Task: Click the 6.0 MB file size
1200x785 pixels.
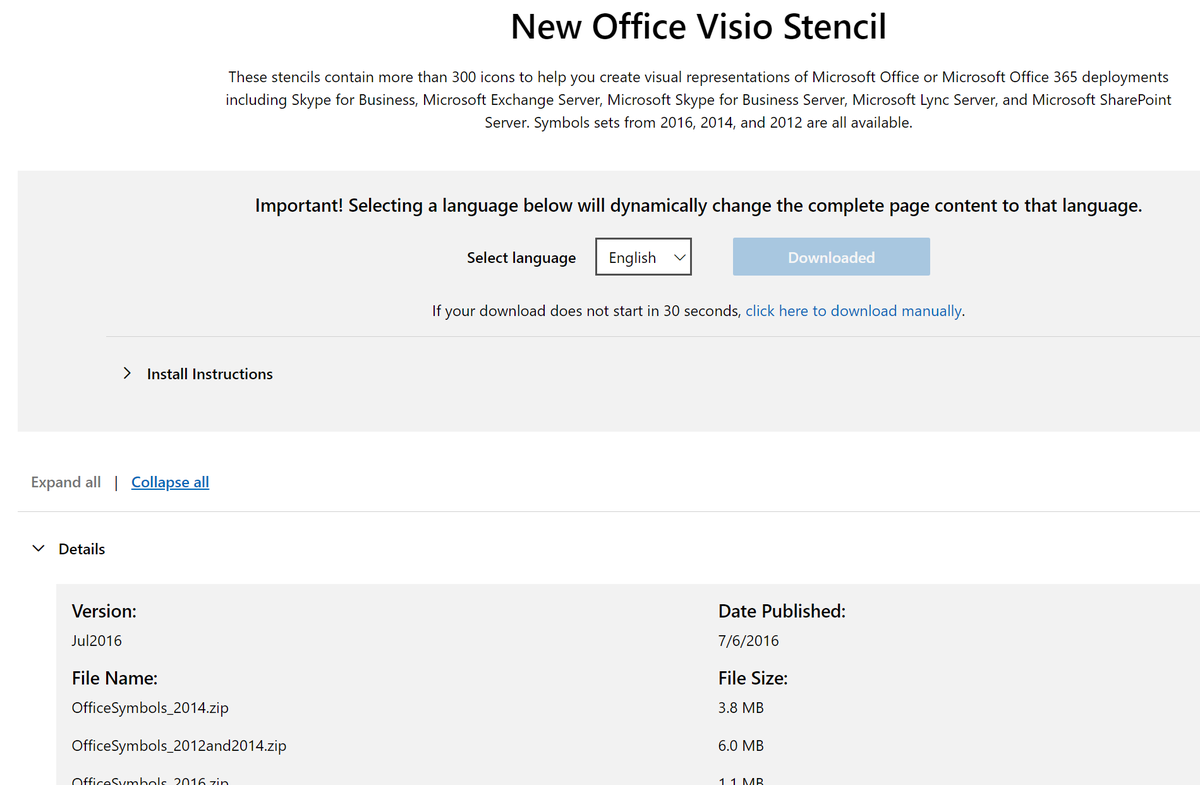Action: pyautogui.click(x=741, y=746)
